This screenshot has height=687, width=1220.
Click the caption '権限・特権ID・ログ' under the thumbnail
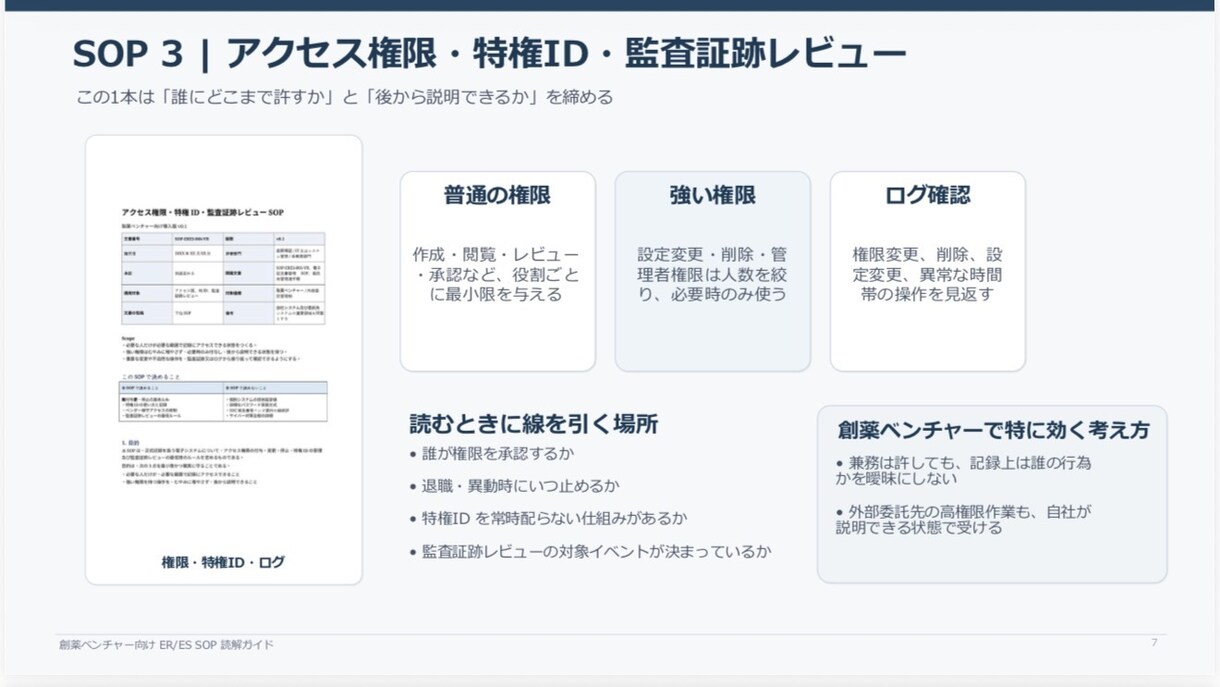pos(223,562)
